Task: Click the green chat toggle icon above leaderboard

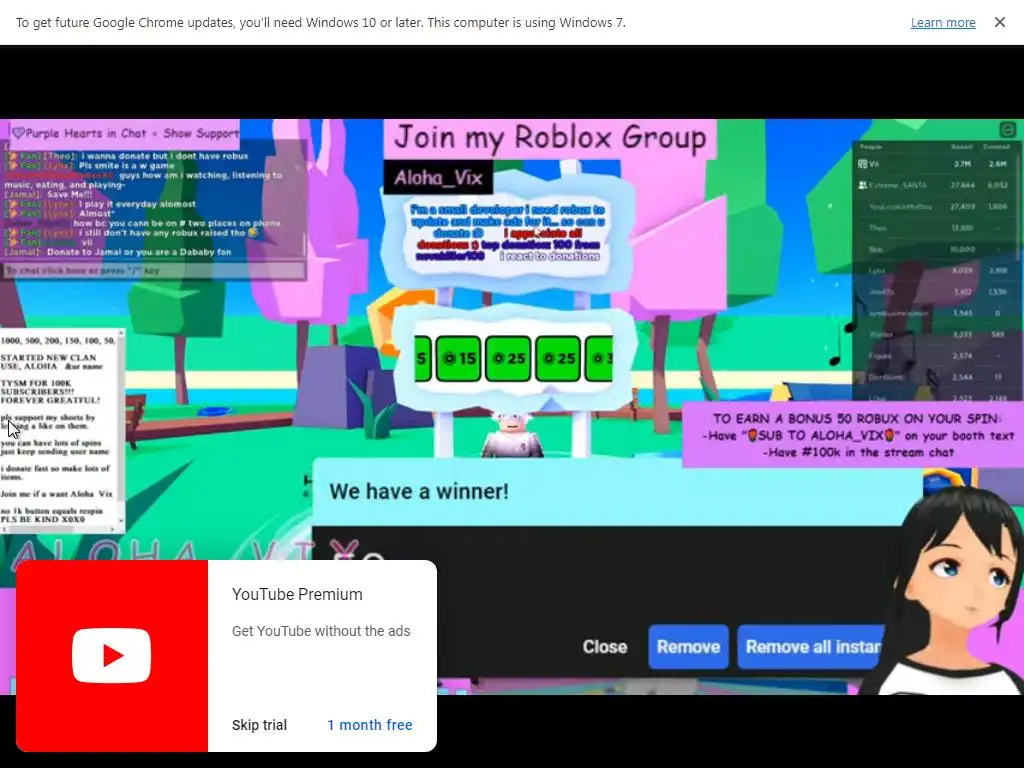Action: tap(1008, 129)
